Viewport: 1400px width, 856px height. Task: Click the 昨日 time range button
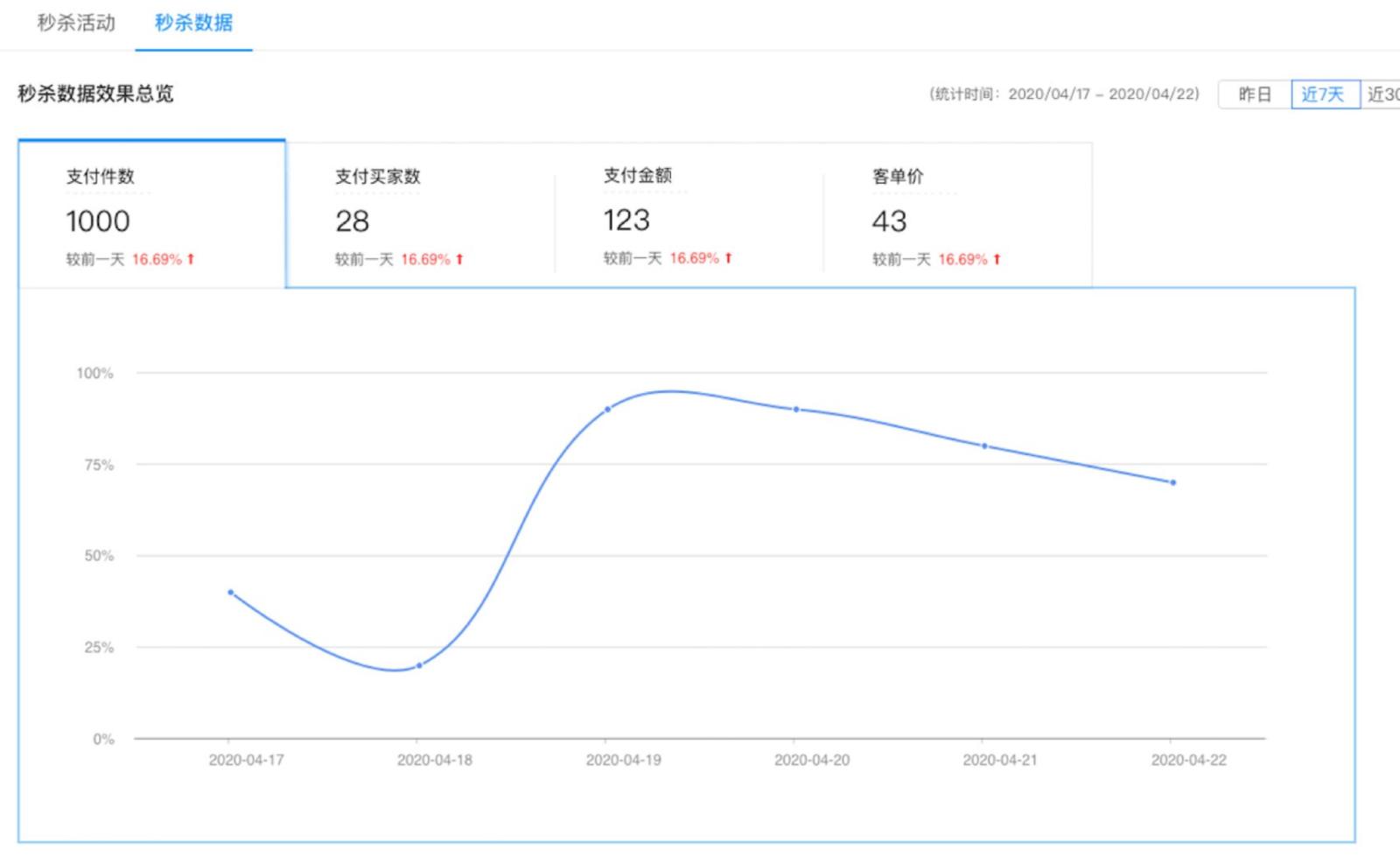point(1254,95)
